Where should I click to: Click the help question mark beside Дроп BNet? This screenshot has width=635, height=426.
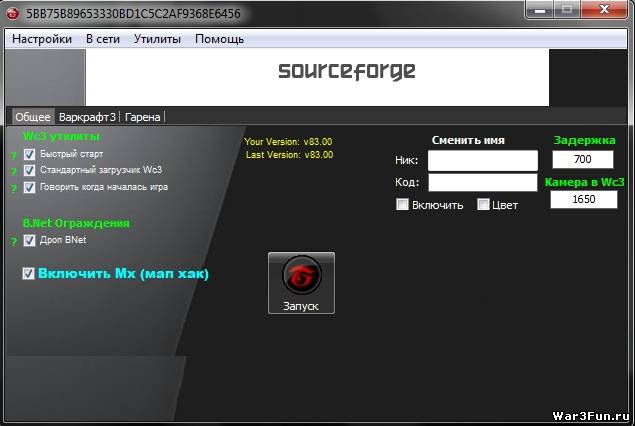click(14, 241)
